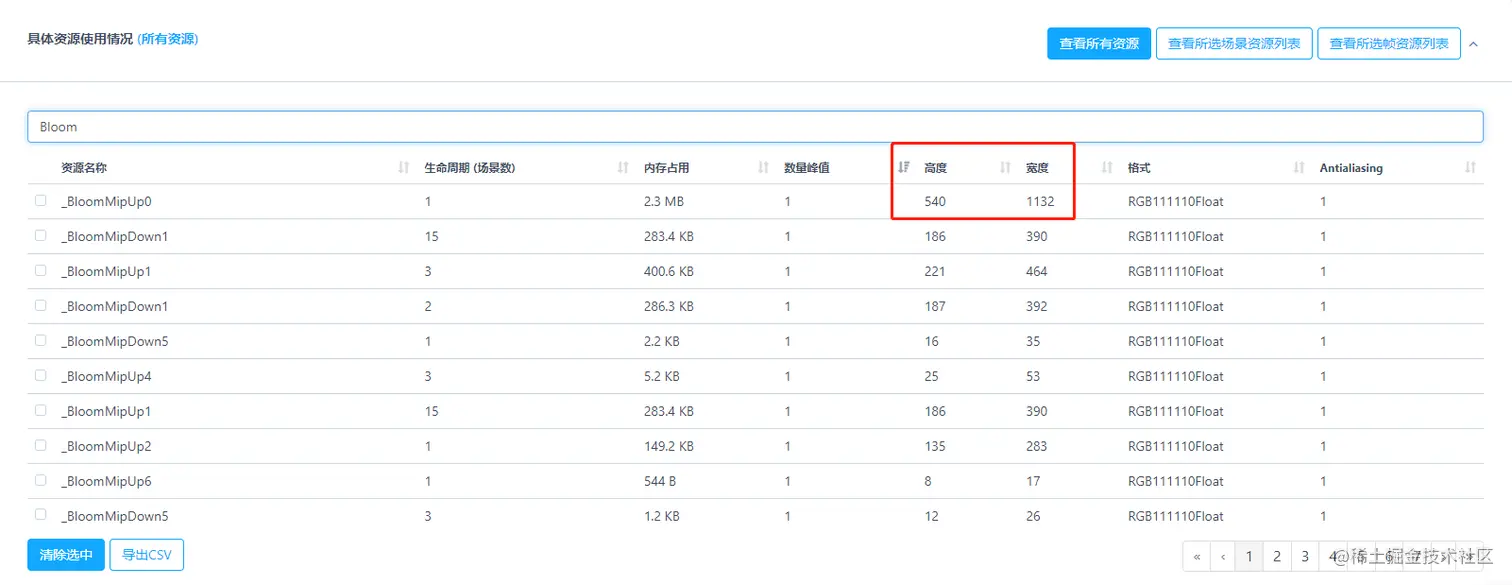Check the _BloomMipUp1 283.4 KB row
The width and height of the screenshot is (1512, 585).
tap(40, 411)
